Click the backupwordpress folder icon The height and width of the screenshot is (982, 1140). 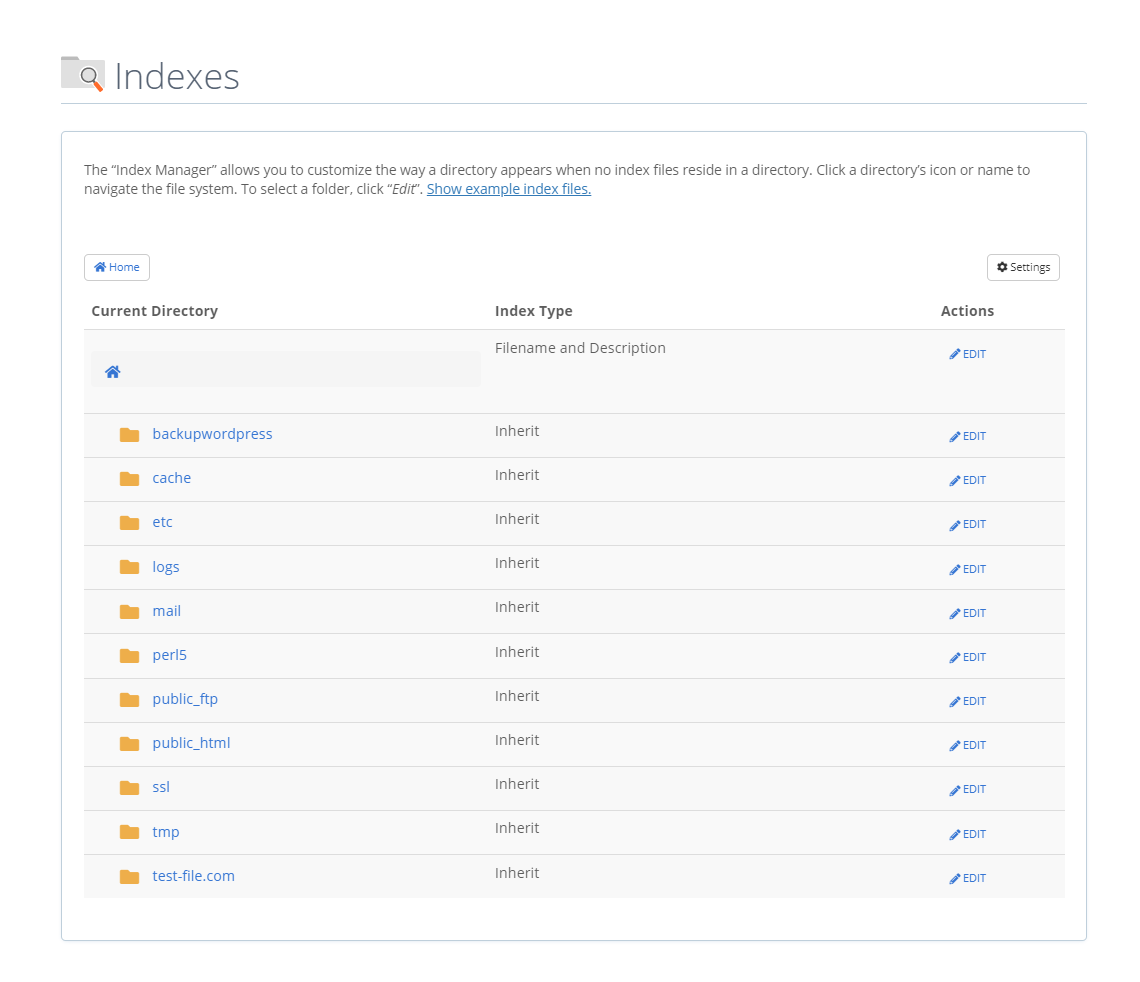(x=129, y=434)
